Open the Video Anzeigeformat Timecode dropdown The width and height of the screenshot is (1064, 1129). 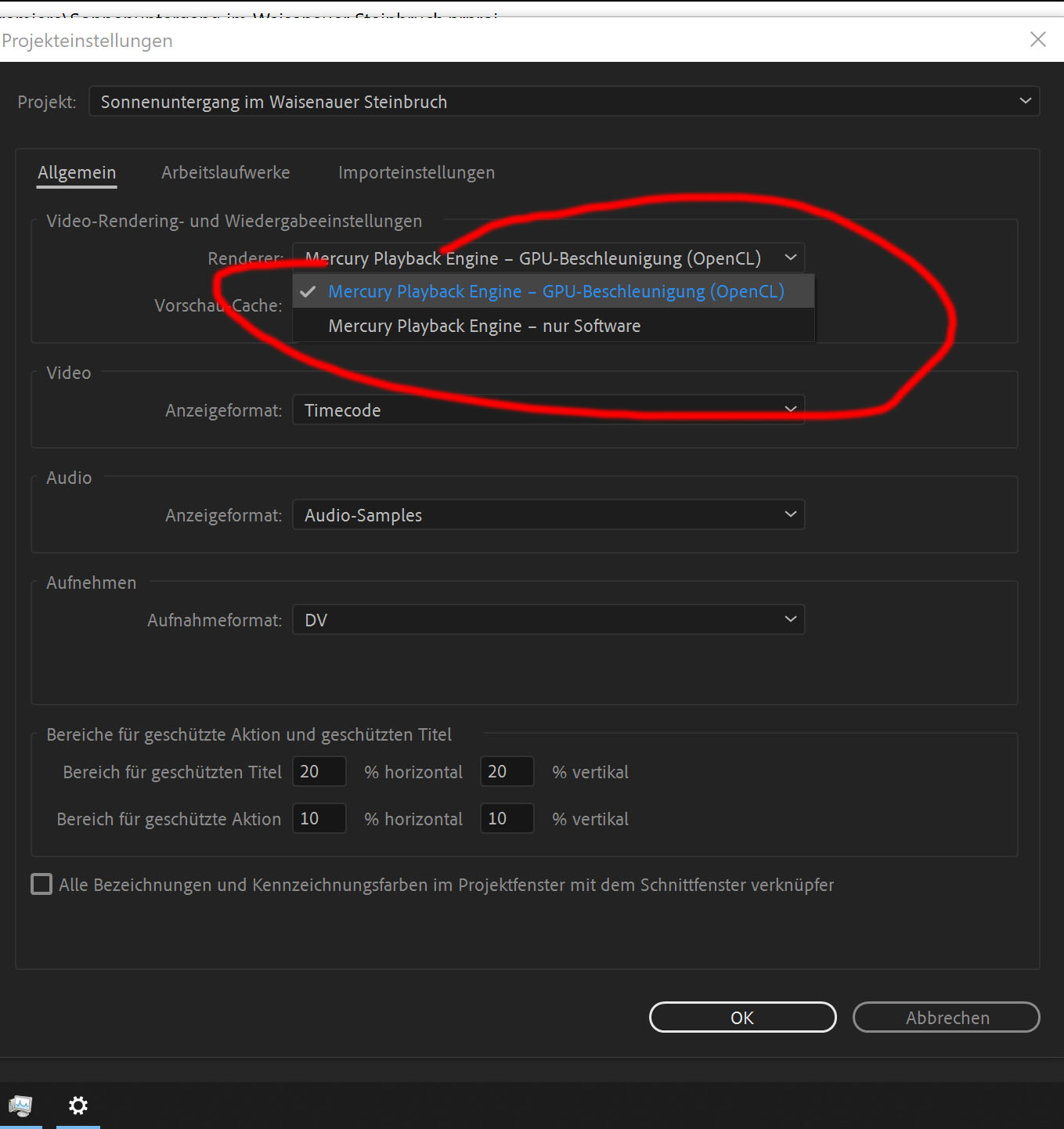pyautogui.click(x=548, y=410)
